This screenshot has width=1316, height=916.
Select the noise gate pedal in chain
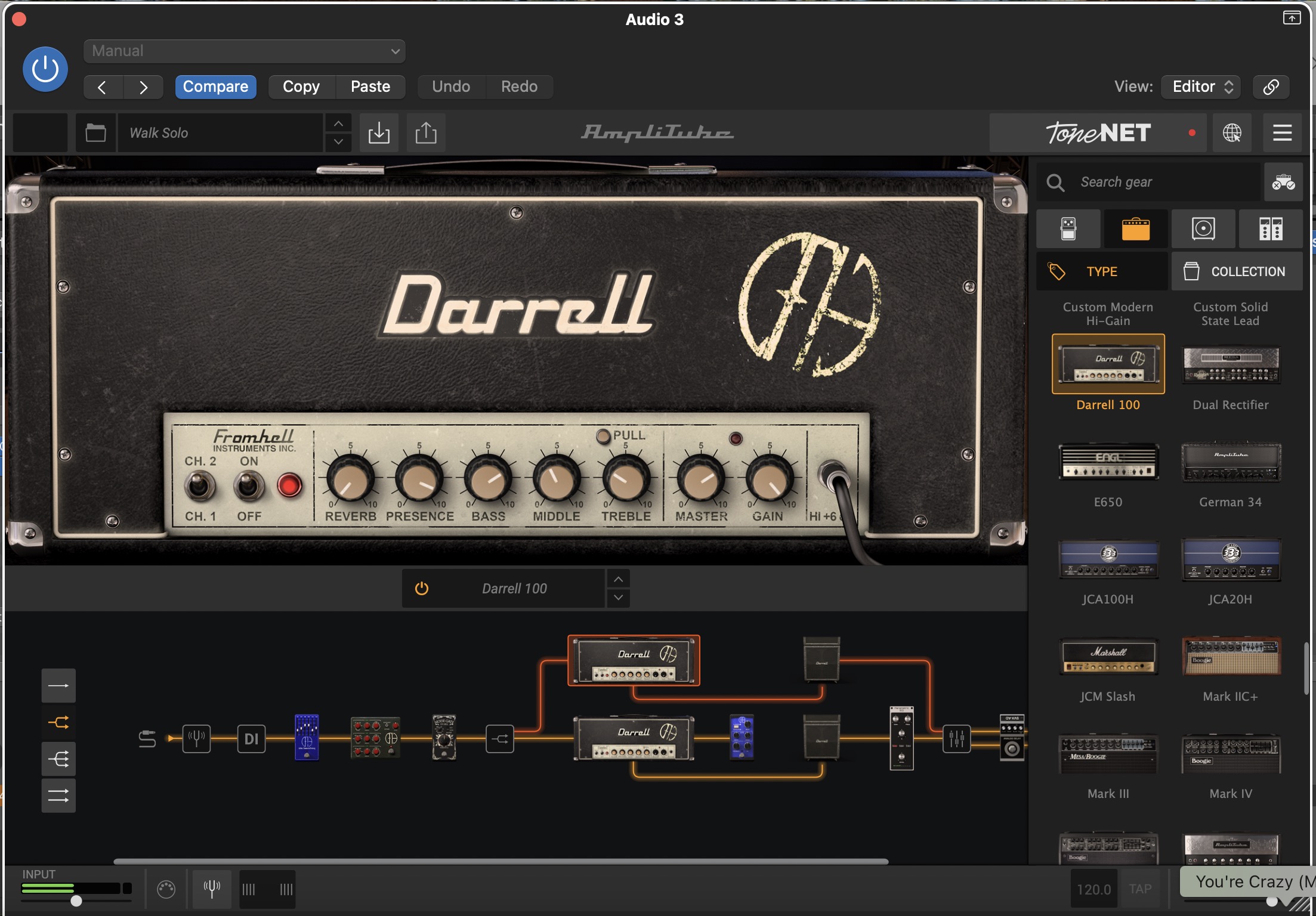point(444,737)
